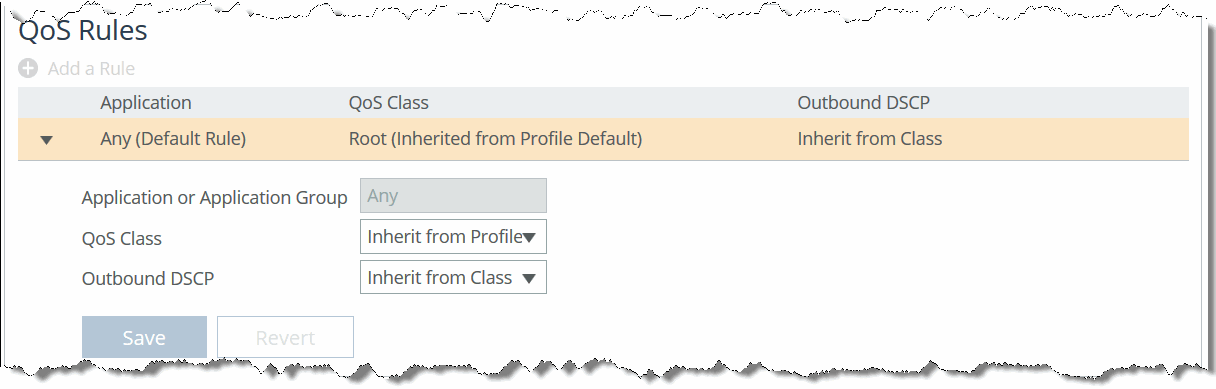This screenshot has height=389, width=1216.
Task: Click the QoS Class form field label
Action: pos(122,239)
